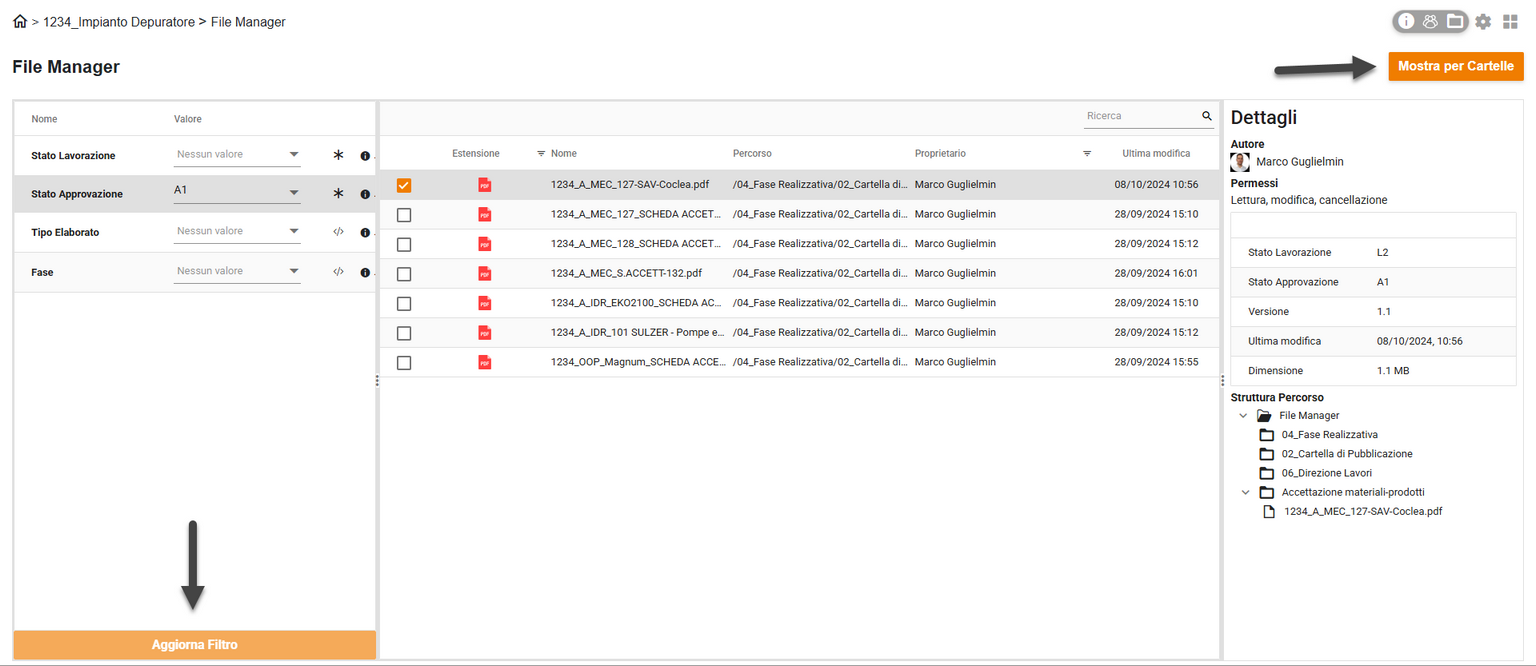Click PDF icon of 1234_A_IDR_101 SULZER row
The height and width of the screenshot is (666, 1536).
pyautogui.click(x=485, y=332)
